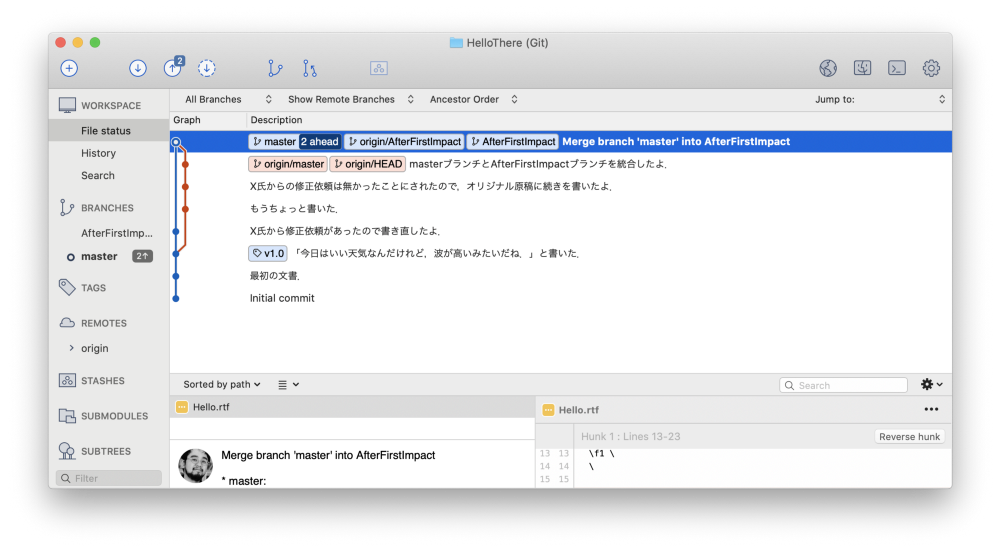This screenshot has height=552, width=1000.
Task: Click the Commit plus icon in toolbar
Action: pyautogui.click(x=69, y=68)
